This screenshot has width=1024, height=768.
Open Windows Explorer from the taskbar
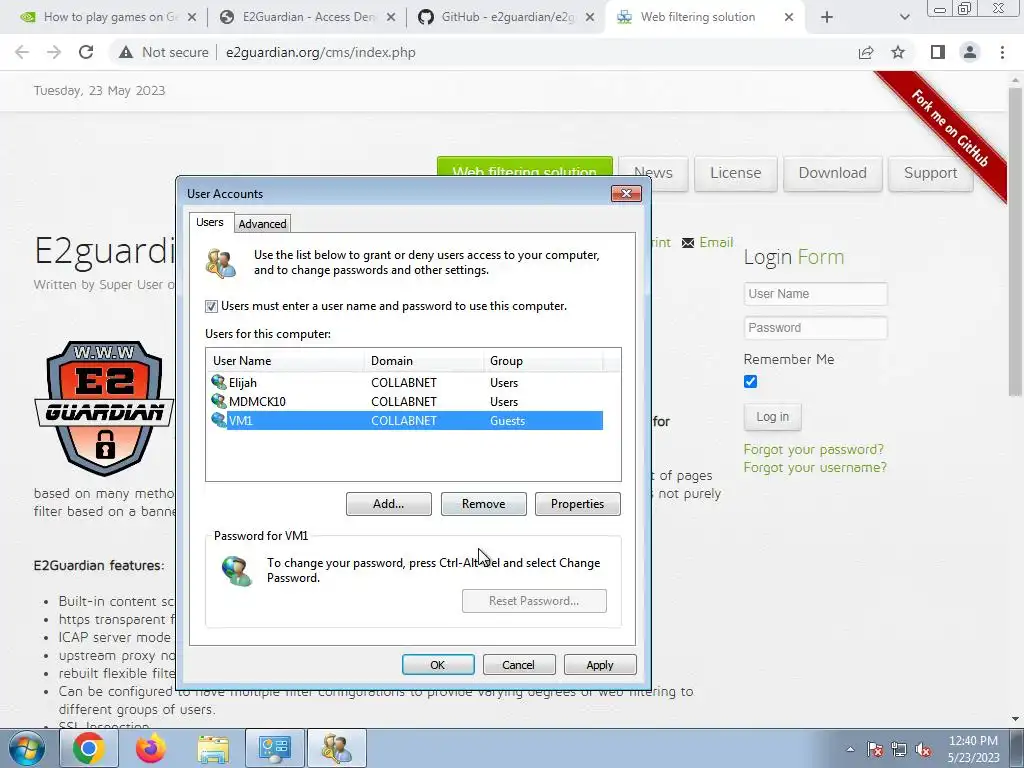pyautogui.click(x=213, y=748)
